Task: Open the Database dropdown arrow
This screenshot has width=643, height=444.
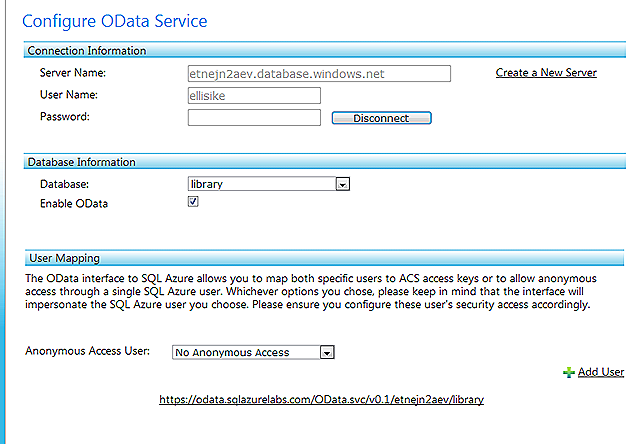Action: 343,184
